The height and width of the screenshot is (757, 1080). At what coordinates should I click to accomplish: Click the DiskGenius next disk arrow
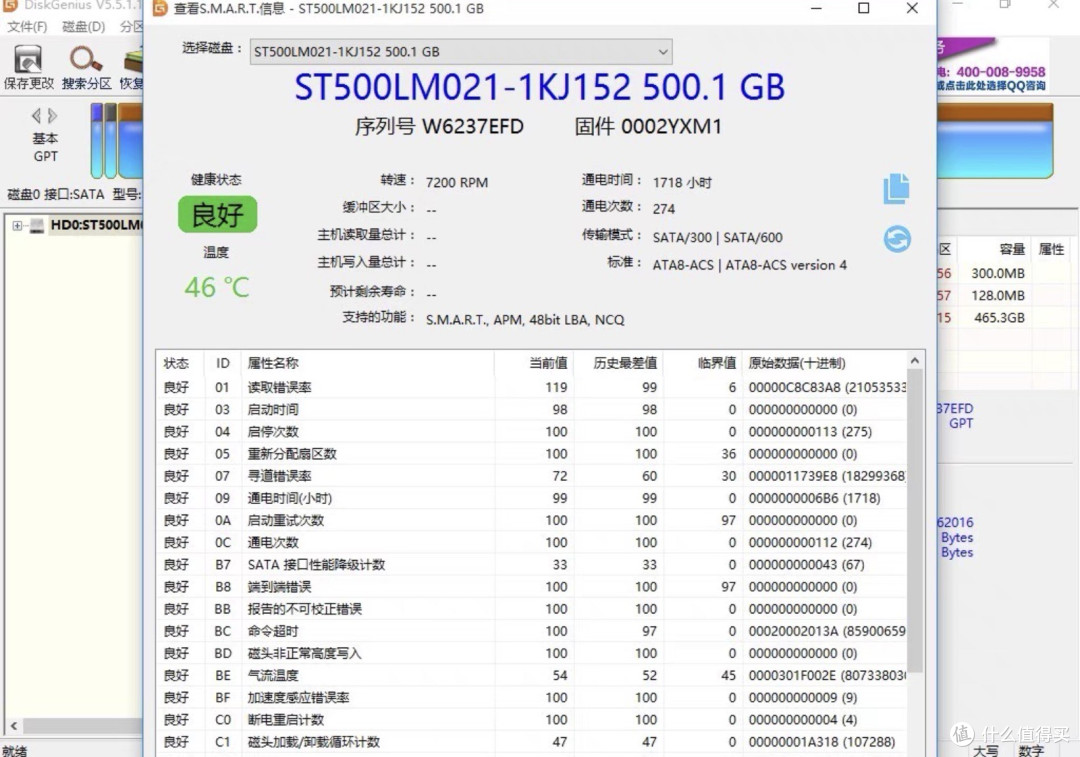click(x=52, y=115)
